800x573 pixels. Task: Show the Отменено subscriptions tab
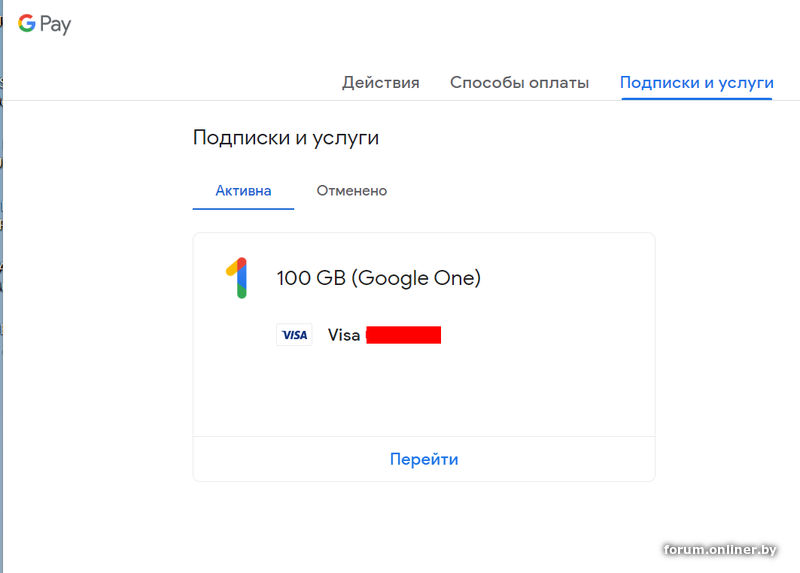[351, 190]
